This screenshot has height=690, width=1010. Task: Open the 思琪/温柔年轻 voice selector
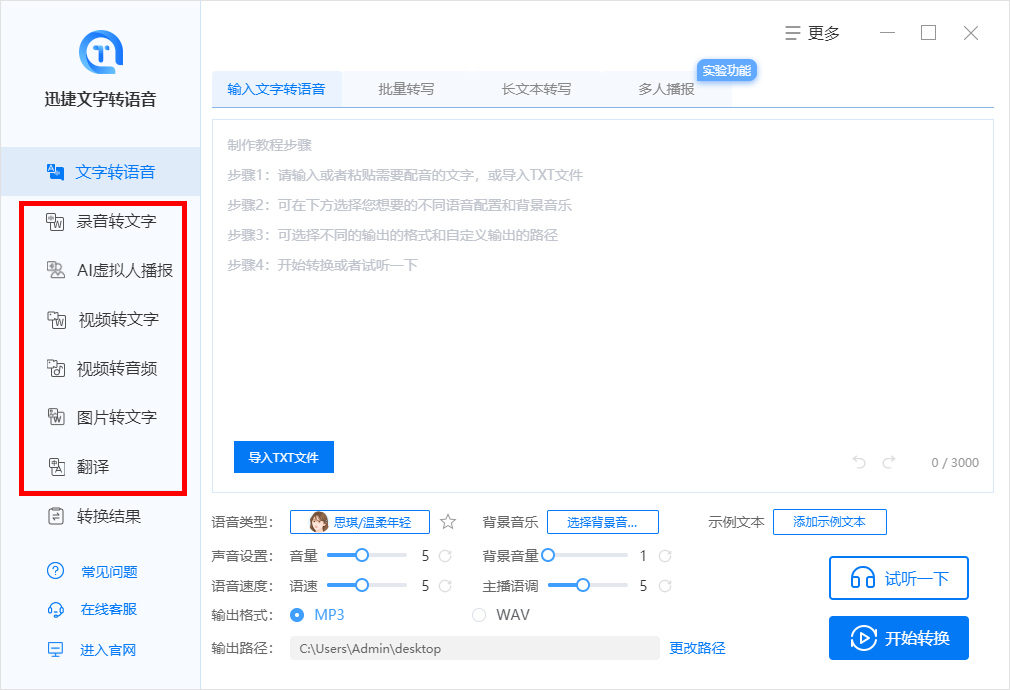click(360, 521)
